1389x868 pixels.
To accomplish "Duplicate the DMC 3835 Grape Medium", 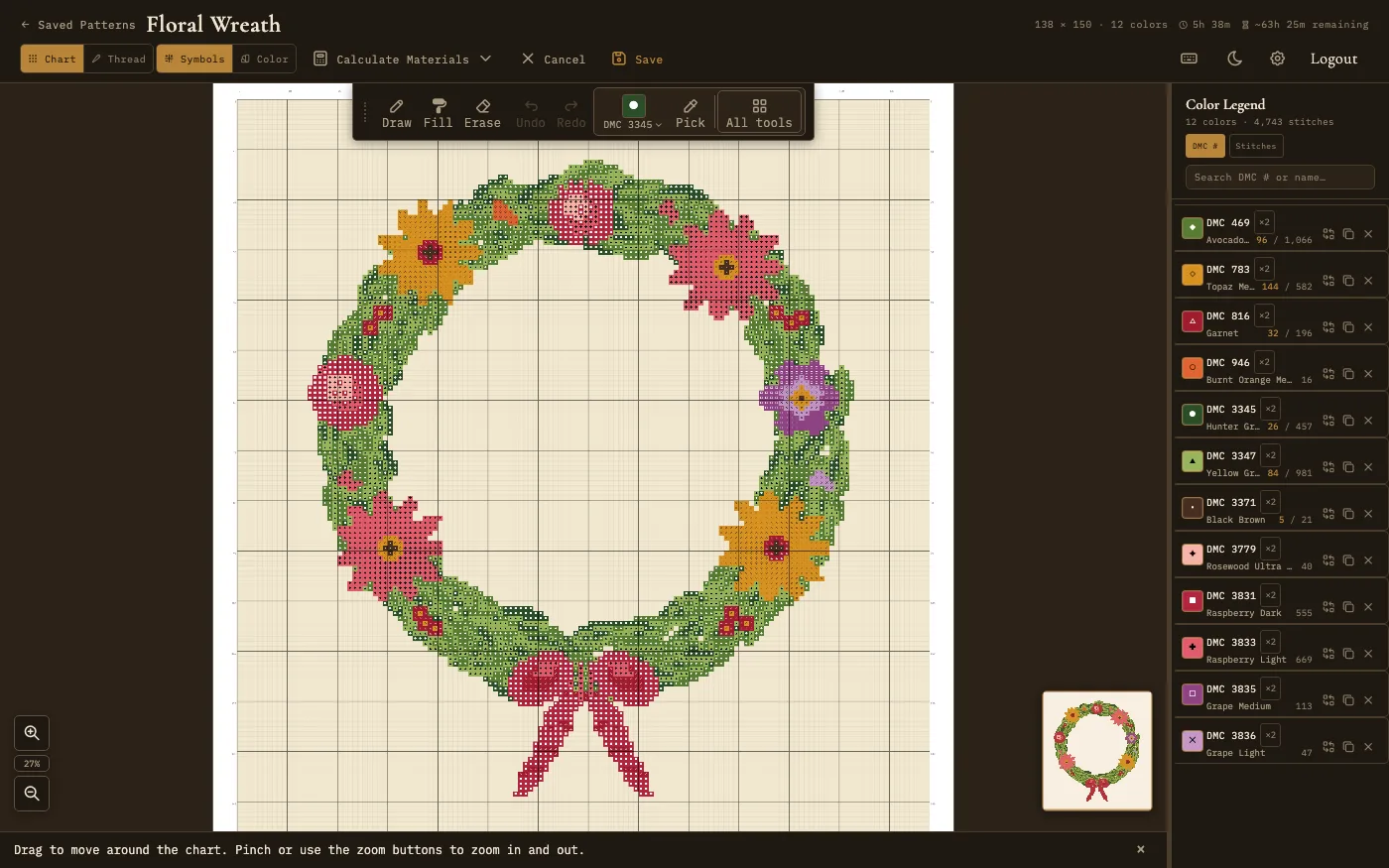I will click(x=1347, y=700).
